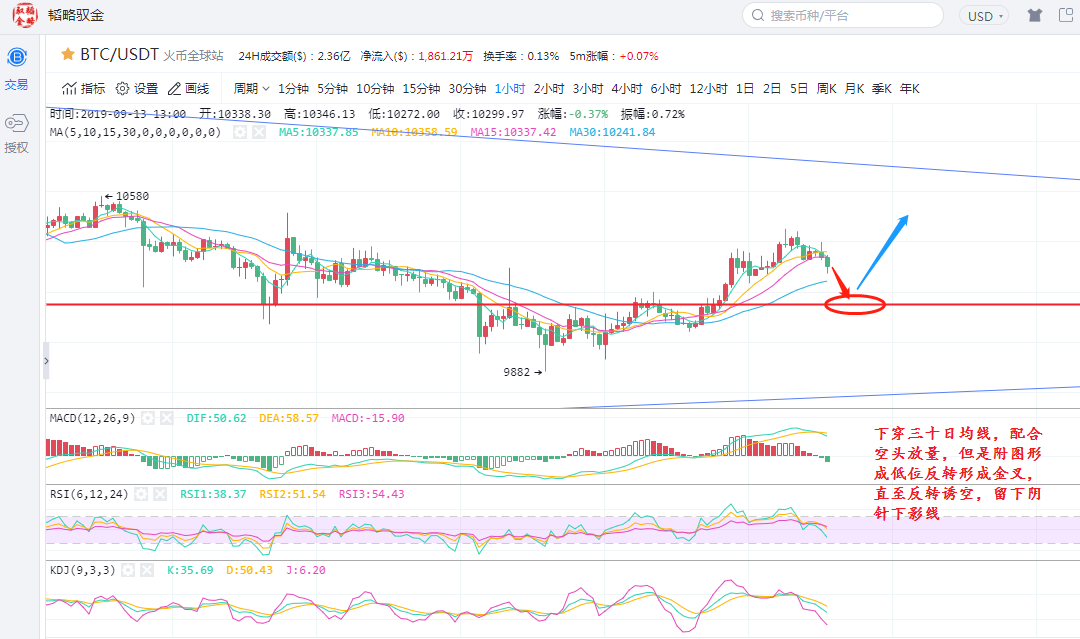This screenshot has width=1080, height=639.
Task: Open MACD indicator settings gear
Action: pos(147,418)
